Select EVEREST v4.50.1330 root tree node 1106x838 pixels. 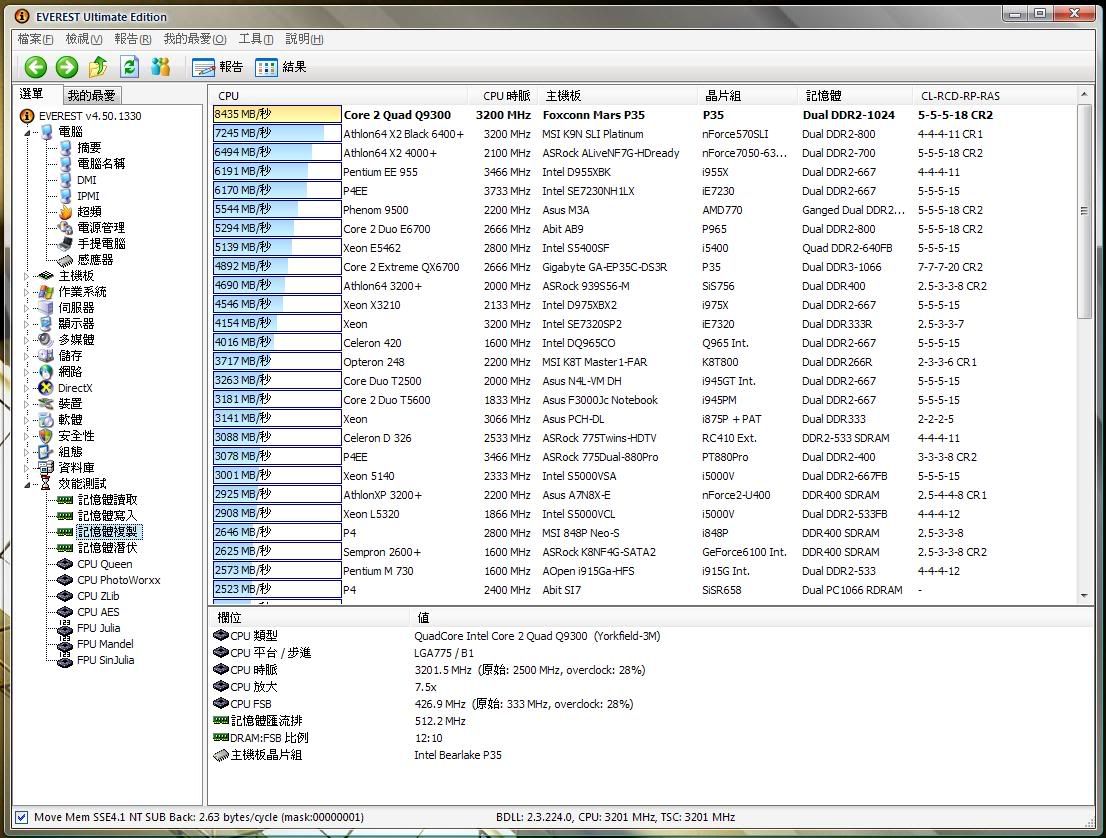(90, 116)
